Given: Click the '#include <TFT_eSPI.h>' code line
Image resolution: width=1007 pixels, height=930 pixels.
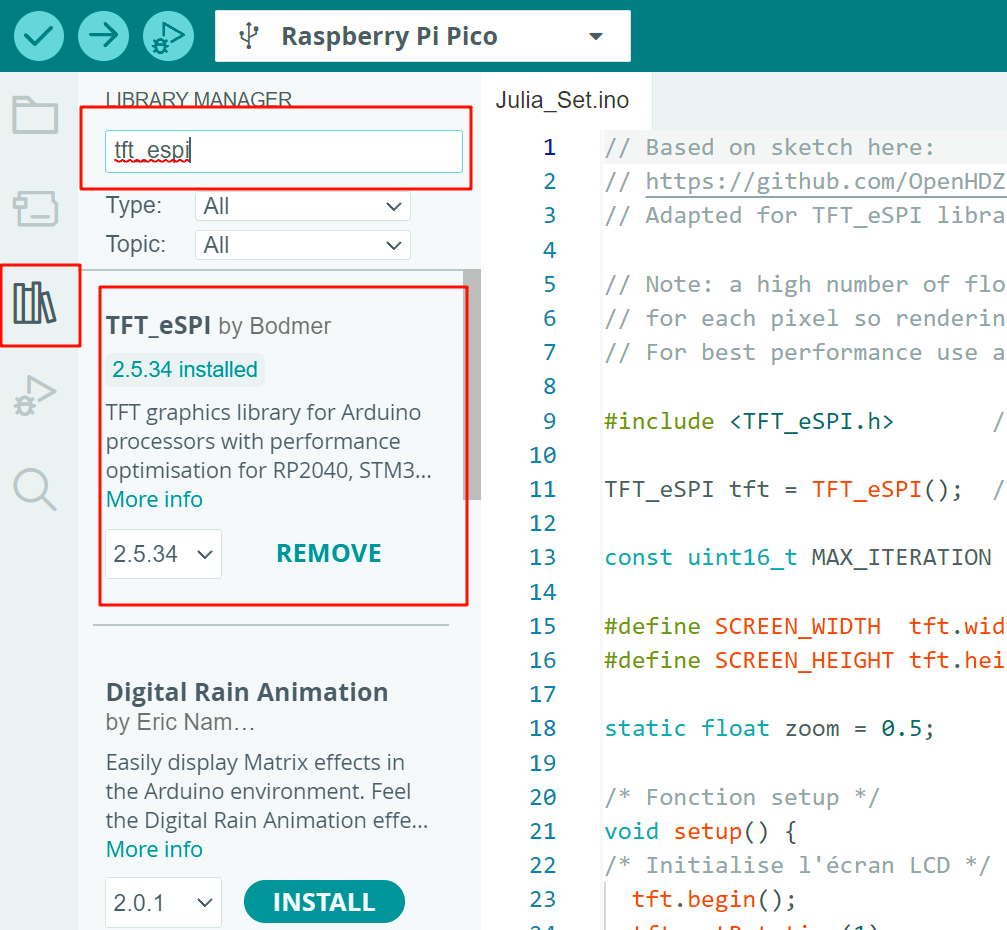Looking at the screenshot, I should coord(749,421).
